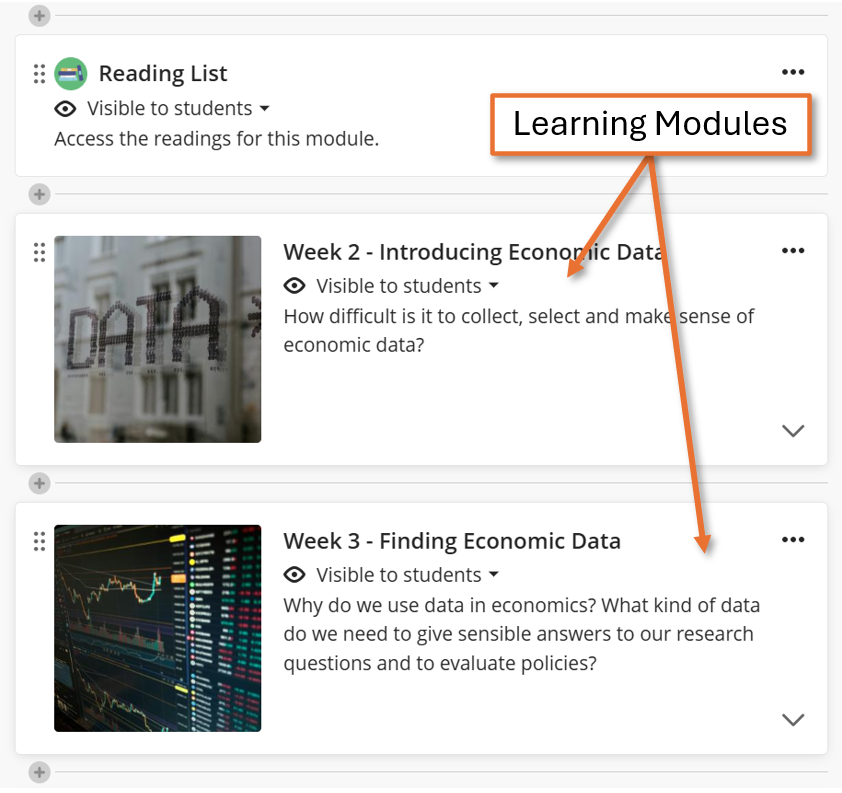Image resolution: width=842 pixels, height=793 pixels.
Task: Open Reading List 'Visible to students' dropdown
Action: click(178, 108)
